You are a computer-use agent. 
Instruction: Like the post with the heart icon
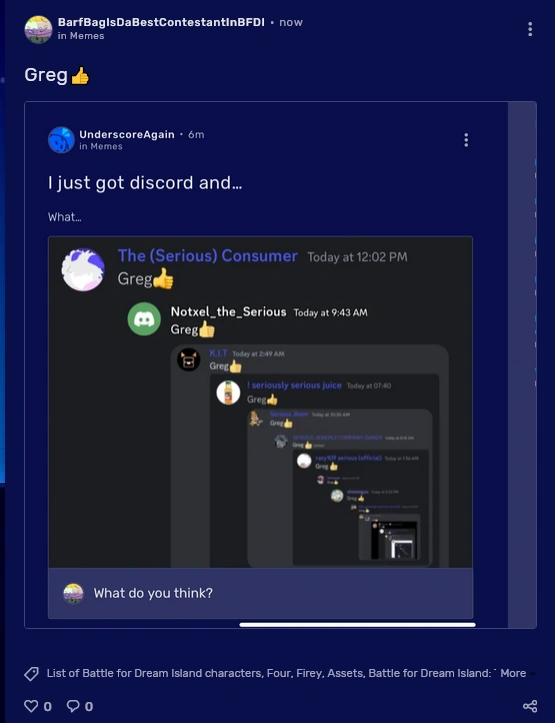click(x=31, y=706)
